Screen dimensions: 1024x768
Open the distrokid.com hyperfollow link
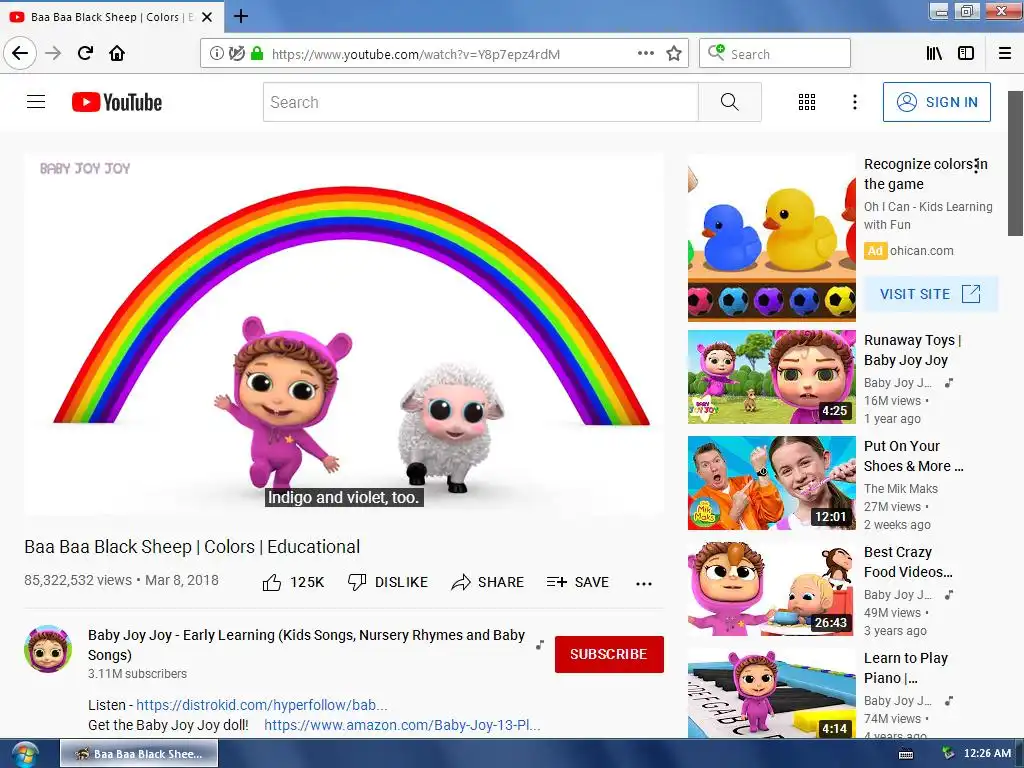(262, 705)
